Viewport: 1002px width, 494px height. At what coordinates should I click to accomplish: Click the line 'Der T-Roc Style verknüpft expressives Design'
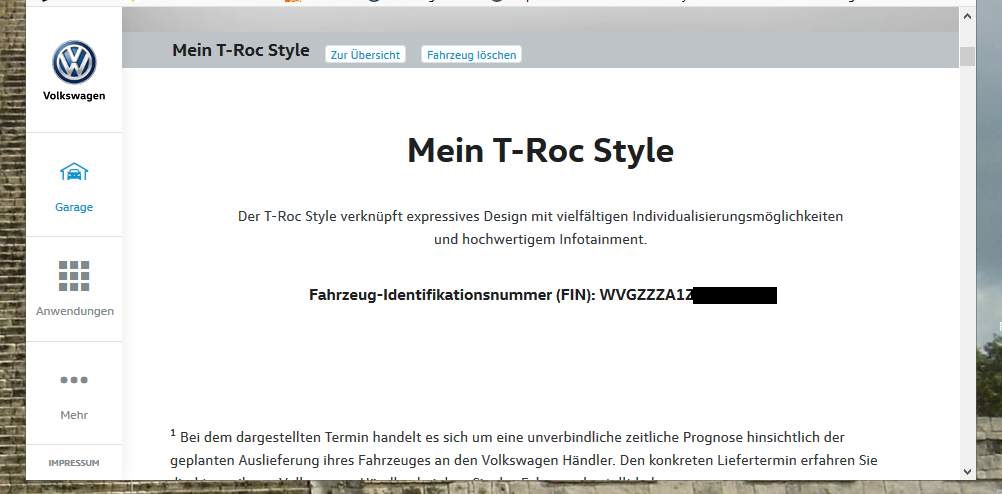coord(541,216)
